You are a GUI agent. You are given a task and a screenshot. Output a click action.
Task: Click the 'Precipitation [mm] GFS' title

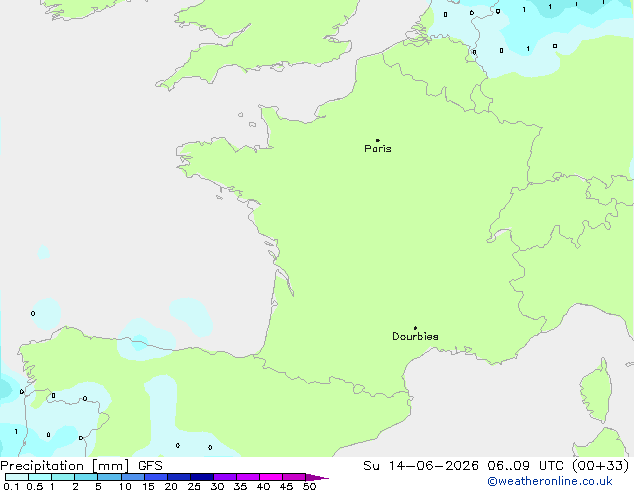pyautogui.click(x=81, y=466)
